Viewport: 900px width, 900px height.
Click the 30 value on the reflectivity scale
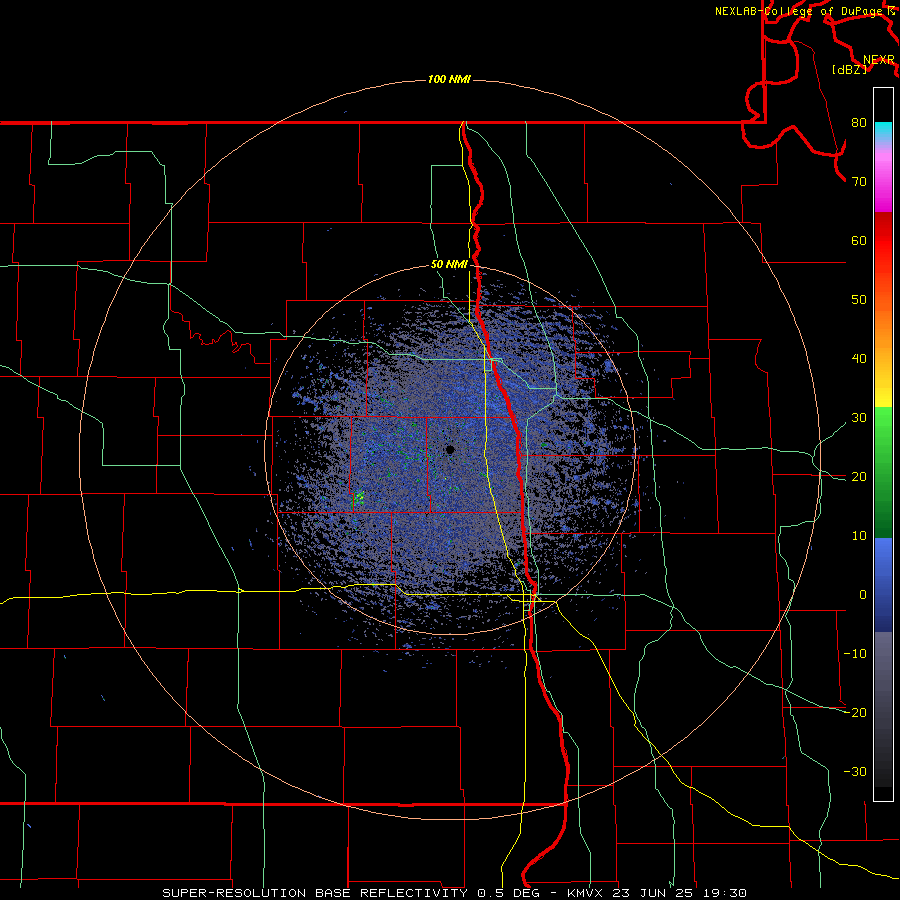coord(859,418)
